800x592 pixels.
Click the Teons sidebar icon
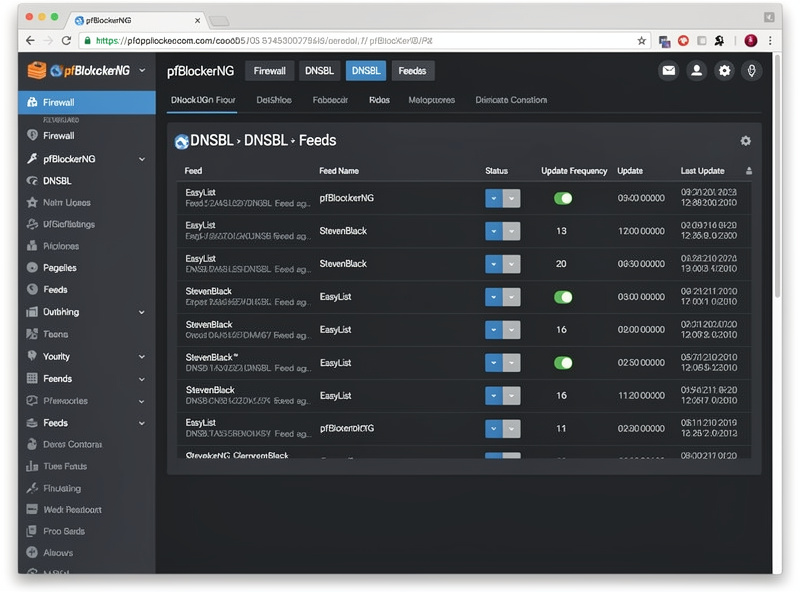[32, 334]
